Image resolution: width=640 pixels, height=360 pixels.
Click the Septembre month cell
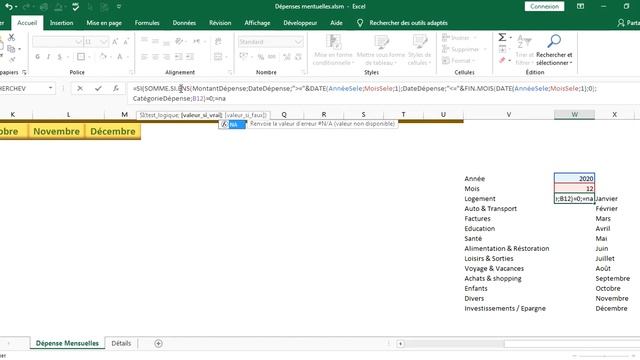pyautogui.click(x=613, y=278)
